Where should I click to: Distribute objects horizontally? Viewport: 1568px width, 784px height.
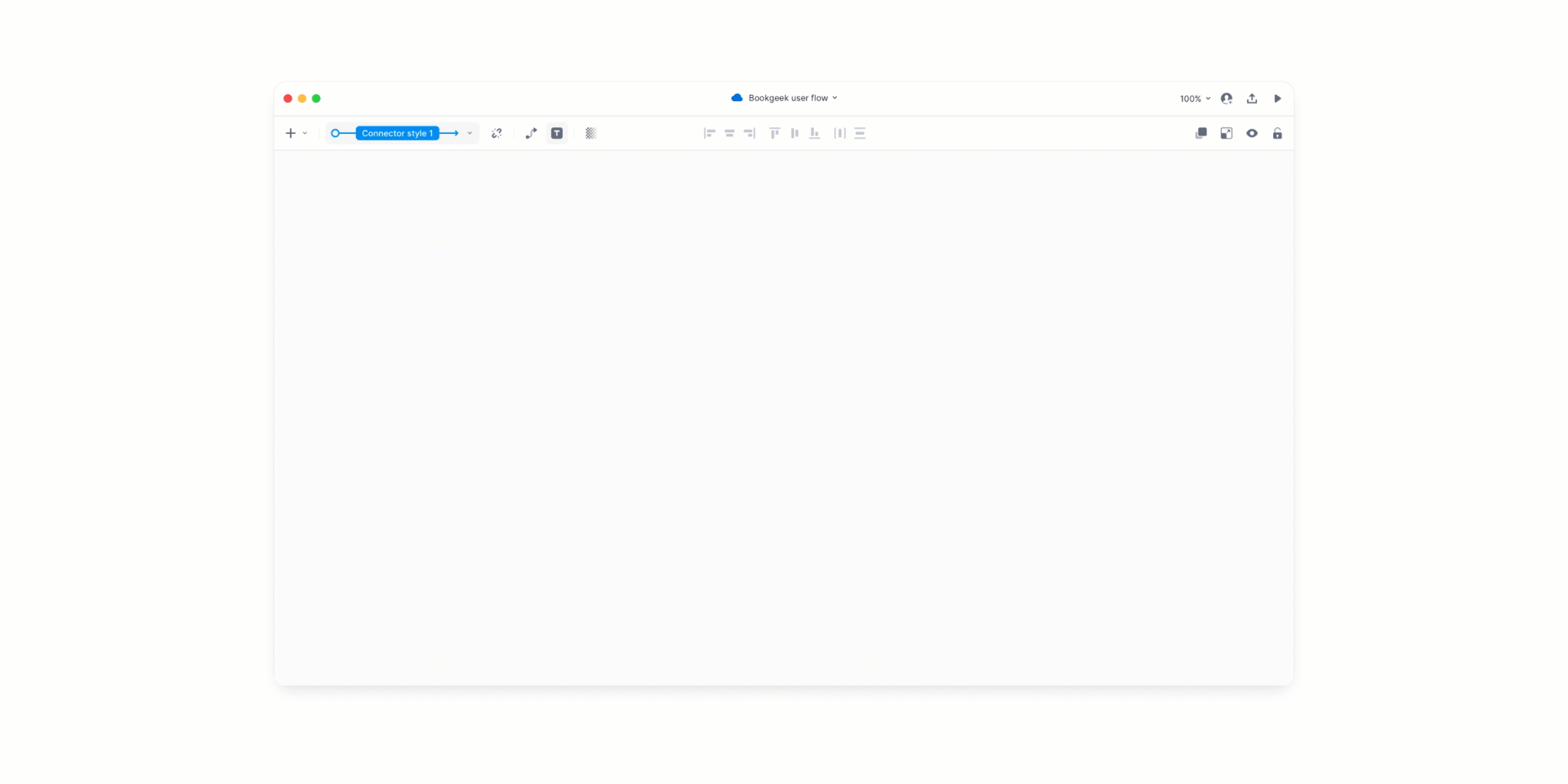pos(840,133)
